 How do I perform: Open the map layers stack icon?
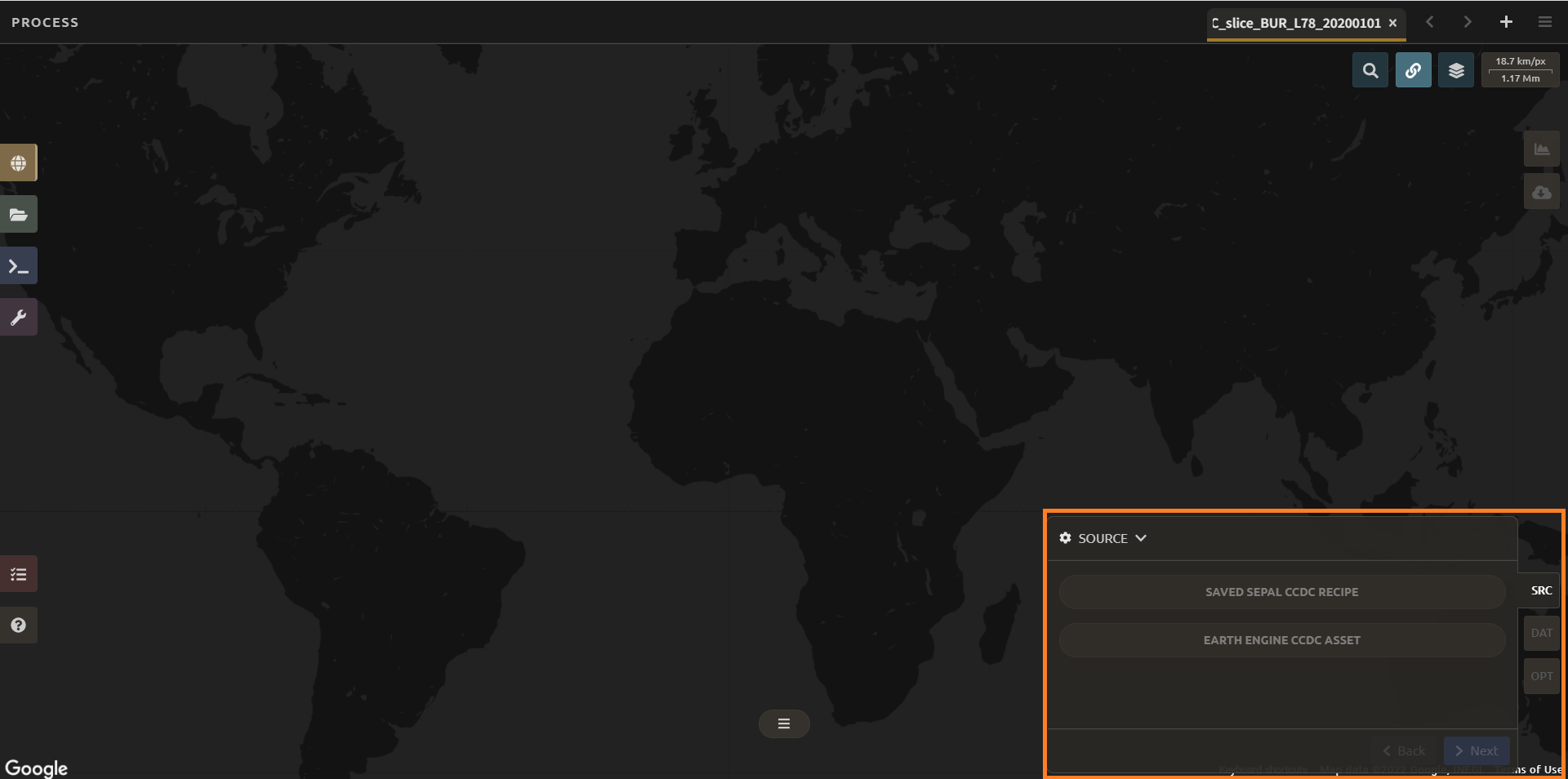pos(1456,71)
